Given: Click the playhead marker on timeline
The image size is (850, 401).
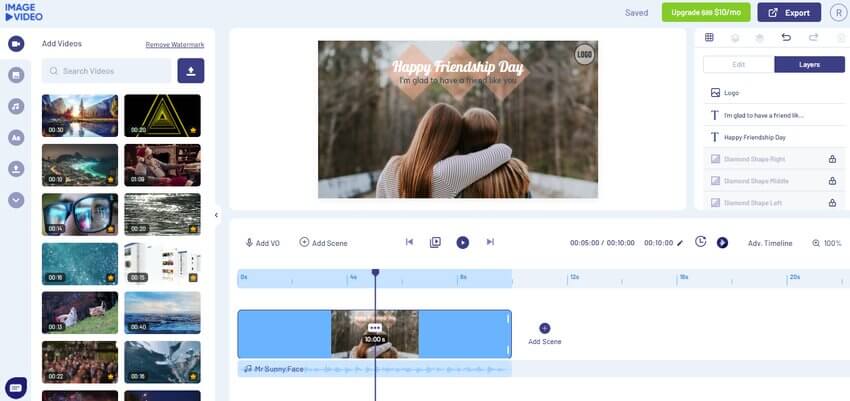Looking at the screenshot, I should point(375,273).
